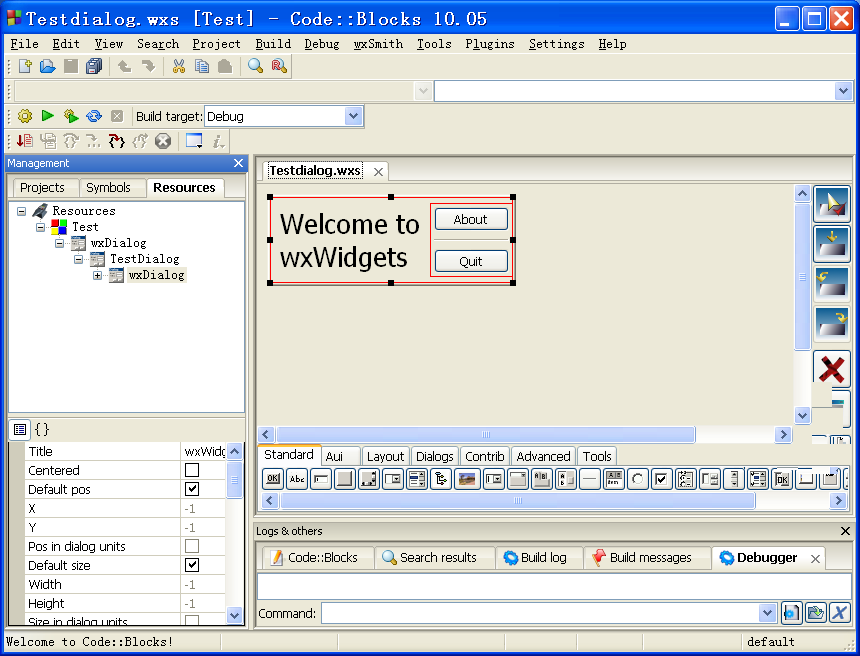Viewport: 860px width, 656px height.
Task: Click the designer's vertical scrollbar thumb
Action: click(x=802, y=276)
